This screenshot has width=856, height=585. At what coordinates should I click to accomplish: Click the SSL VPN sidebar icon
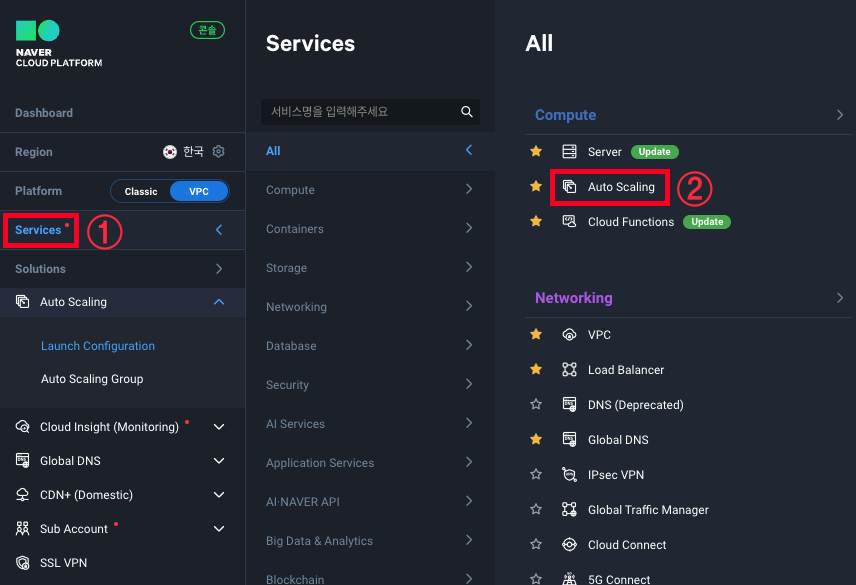tap(22, 563)
